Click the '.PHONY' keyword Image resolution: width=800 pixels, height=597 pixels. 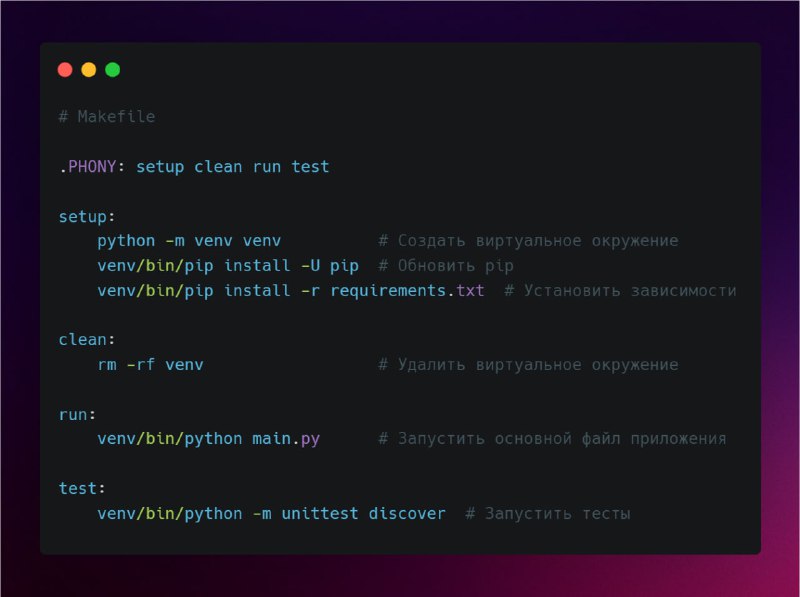88,167
